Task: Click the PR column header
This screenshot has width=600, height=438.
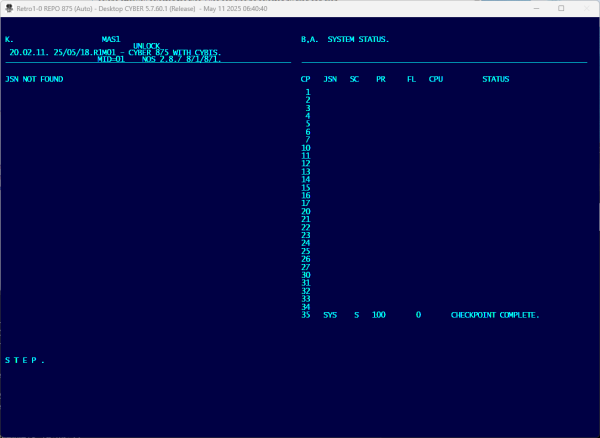Action: [x=380, y=78]
